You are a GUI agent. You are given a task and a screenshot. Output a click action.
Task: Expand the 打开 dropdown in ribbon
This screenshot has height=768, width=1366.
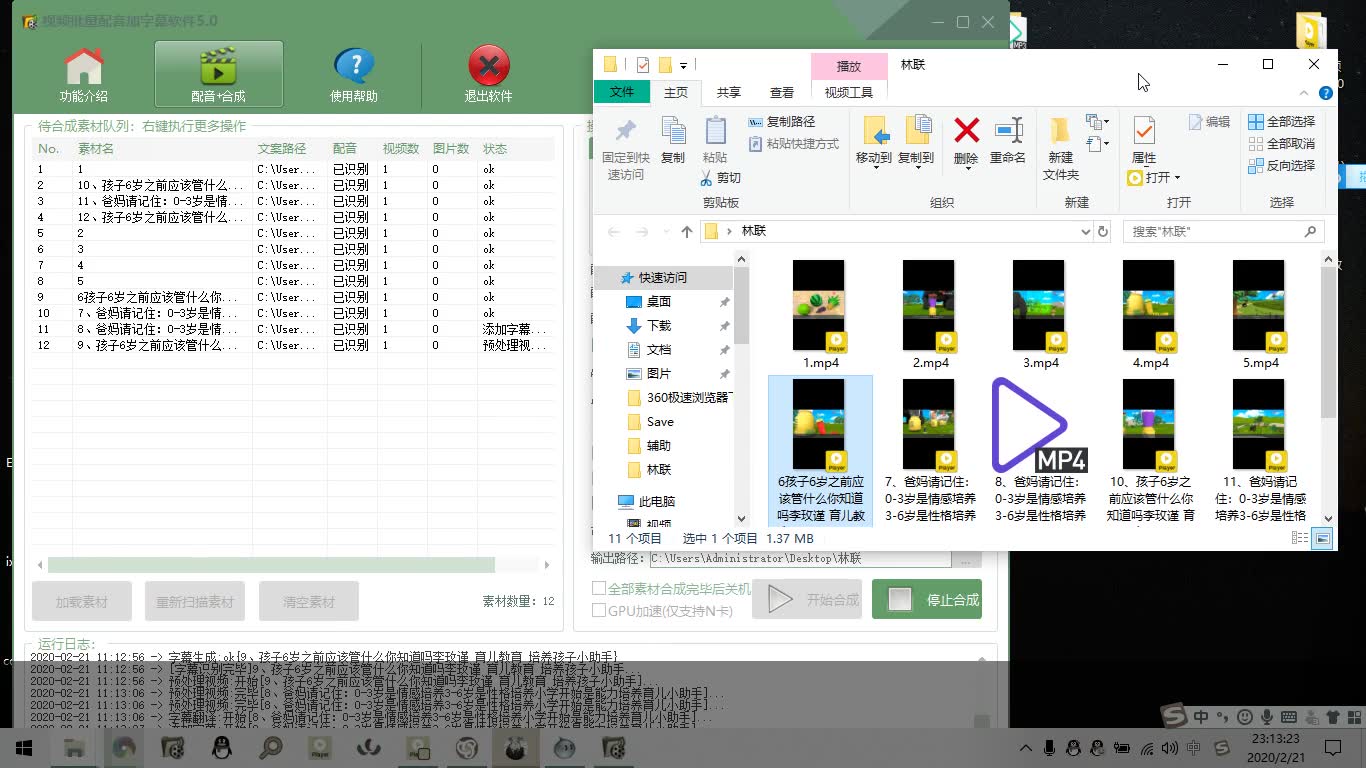coord(1178,178)
